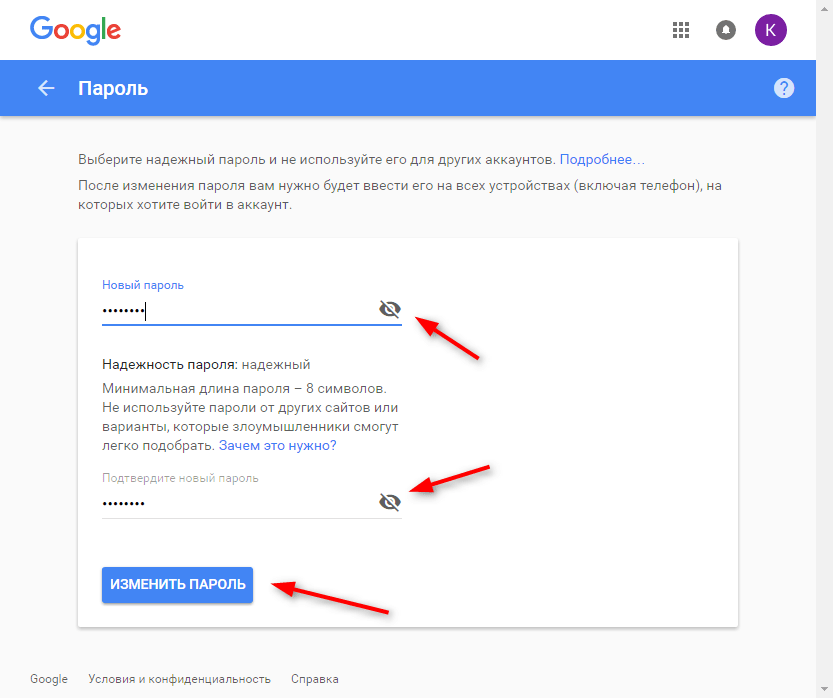This screenshot has width=833, height=698.
Task: Show the new password characters
Action: pos(389,309)
